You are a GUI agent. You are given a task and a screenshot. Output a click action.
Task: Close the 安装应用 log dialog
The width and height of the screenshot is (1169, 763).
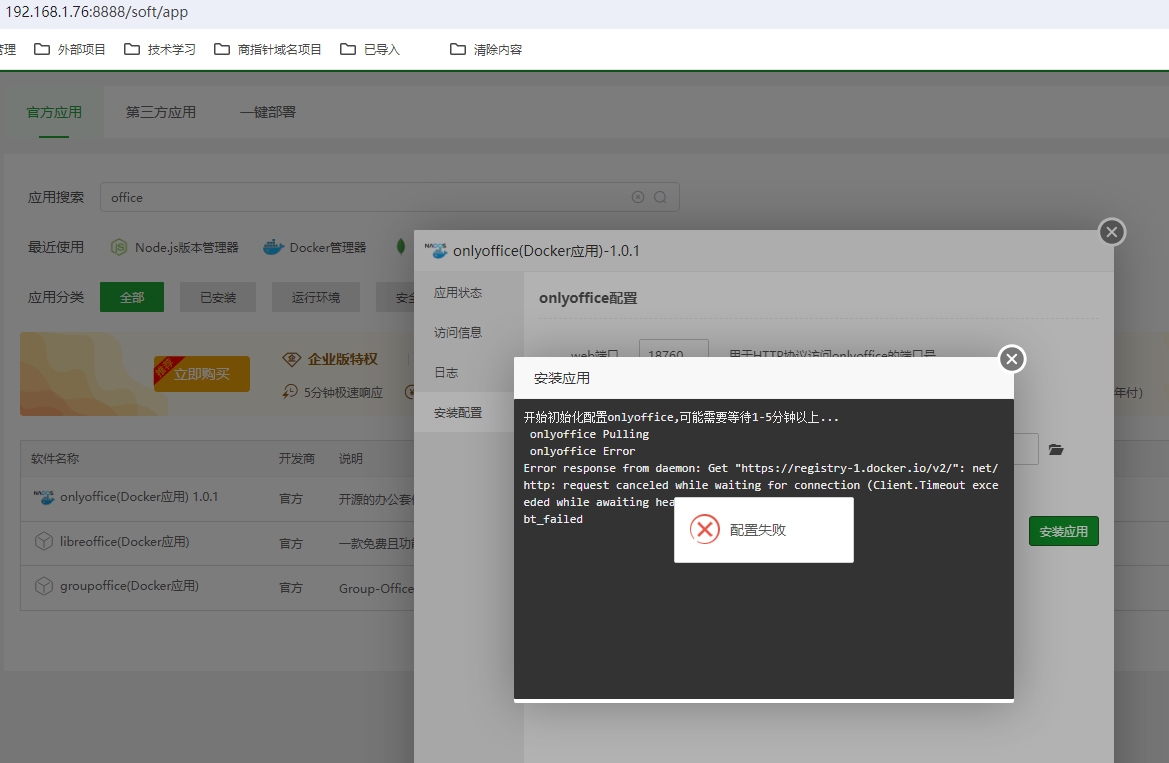(x=1012, y=359)
